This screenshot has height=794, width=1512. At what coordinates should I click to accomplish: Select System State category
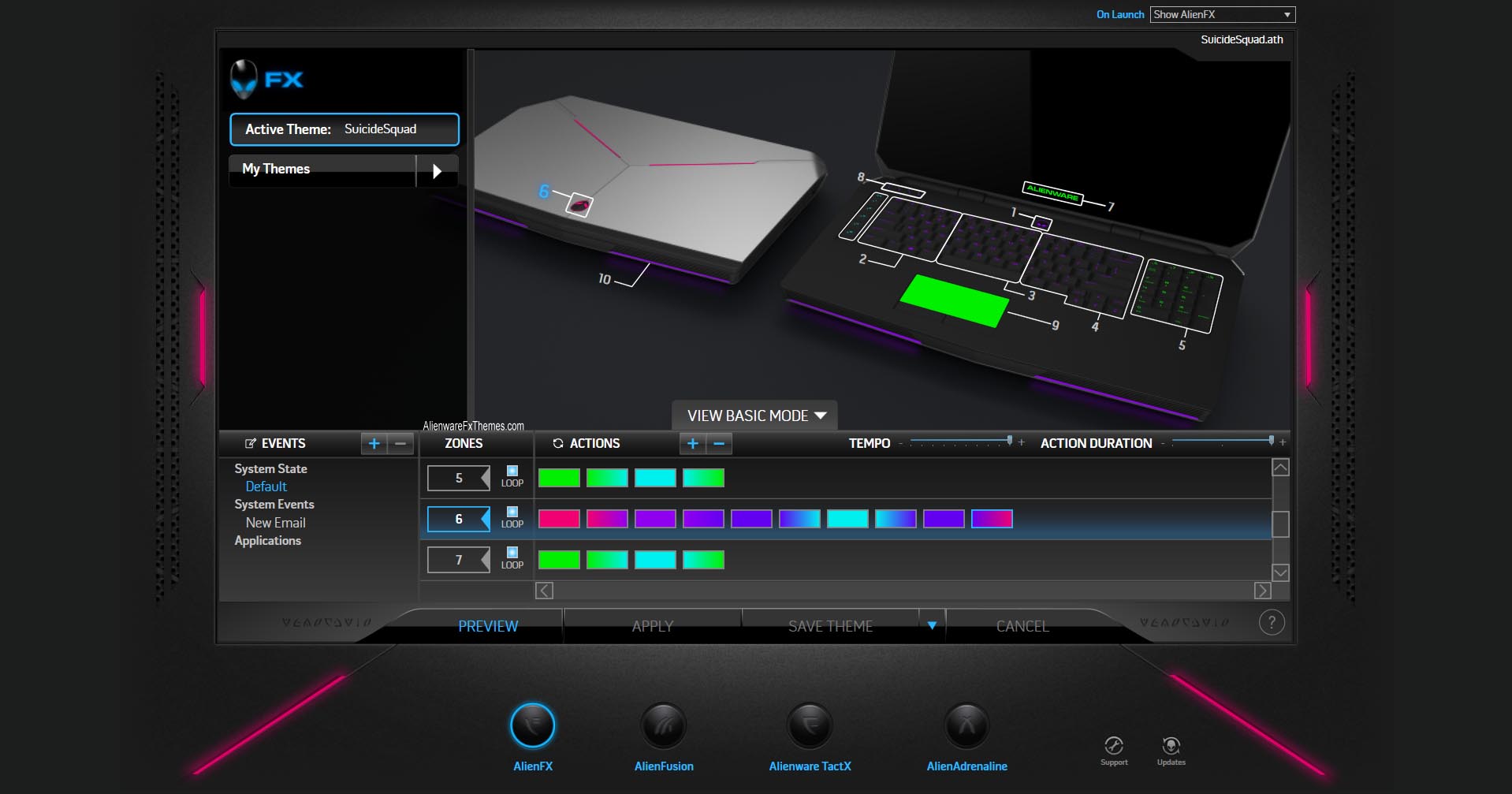pyautogui.click(x=270, y=468)
